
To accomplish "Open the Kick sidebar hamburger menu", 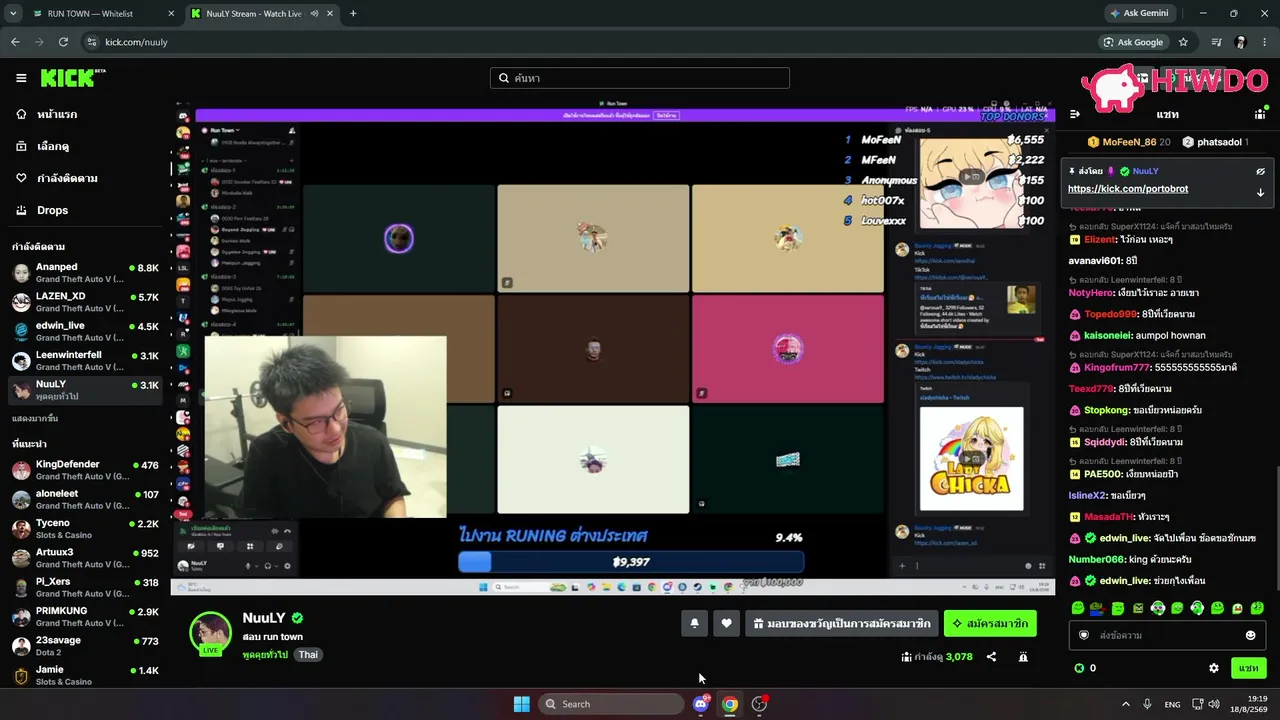I will pyautogui.click(x=21, y=78).
